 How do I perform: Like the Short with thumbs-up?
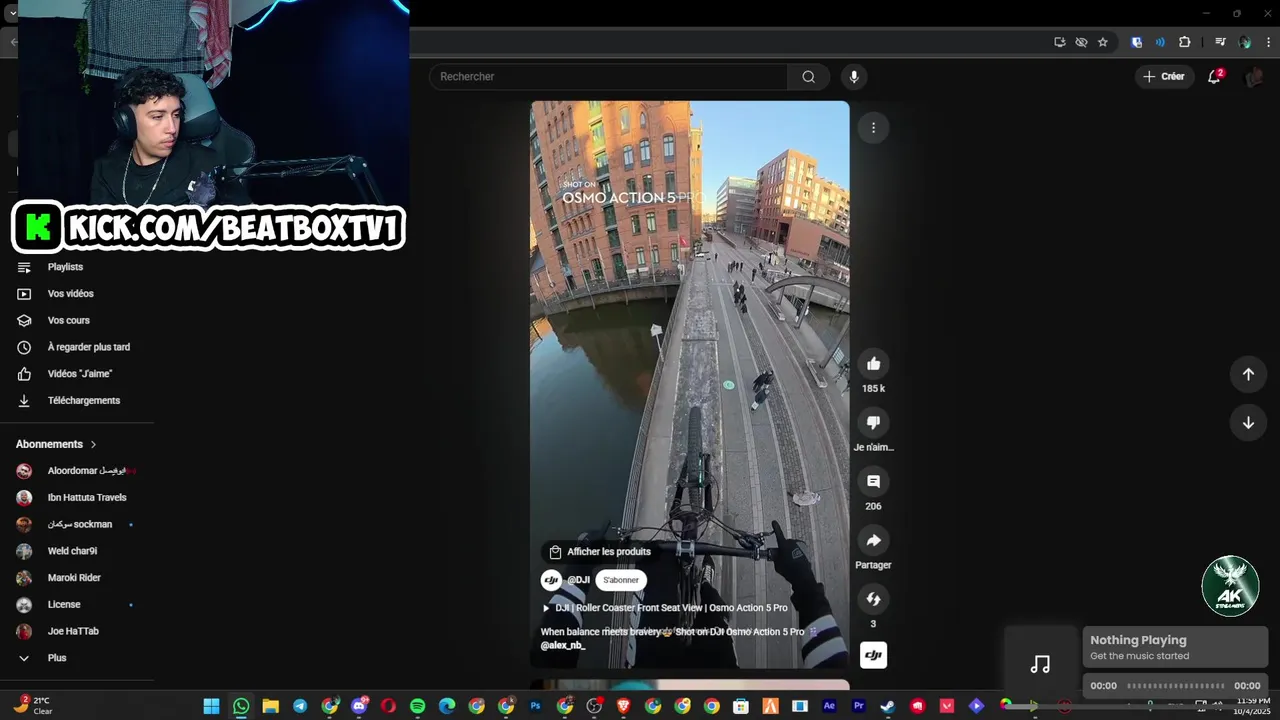tap(873, 364)
